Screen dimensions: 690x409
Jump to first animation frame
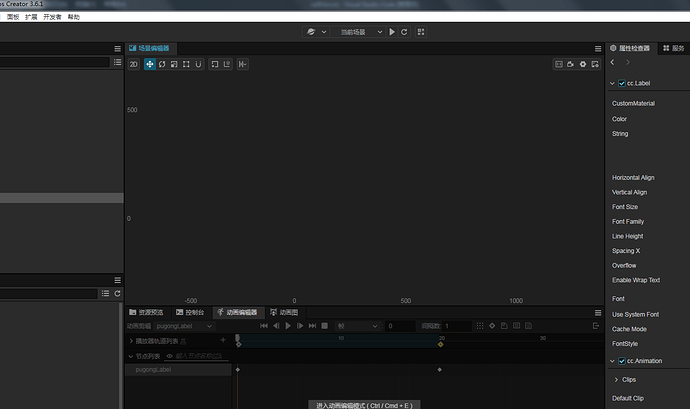pyautogui.click(x=264, y=326)
